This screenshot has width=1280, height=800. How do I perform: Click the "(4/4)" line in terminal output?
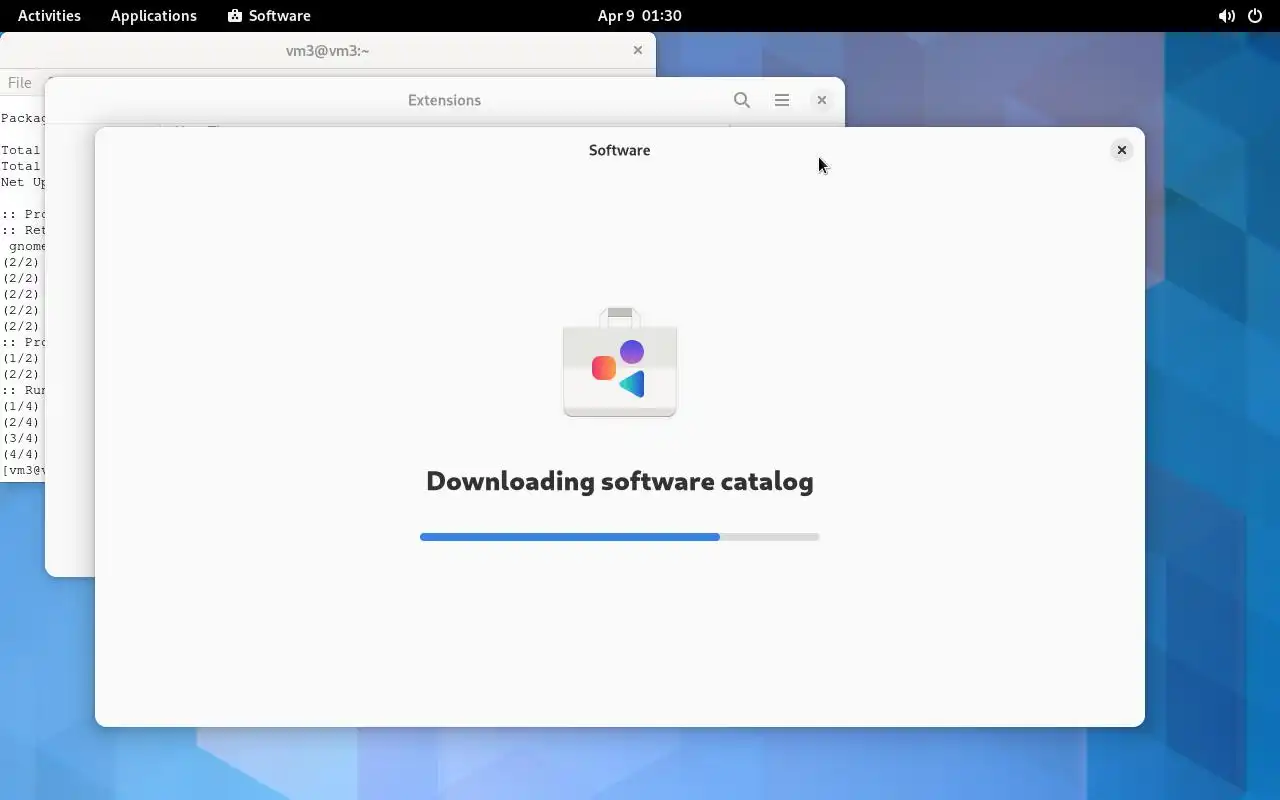pos(21,454)
